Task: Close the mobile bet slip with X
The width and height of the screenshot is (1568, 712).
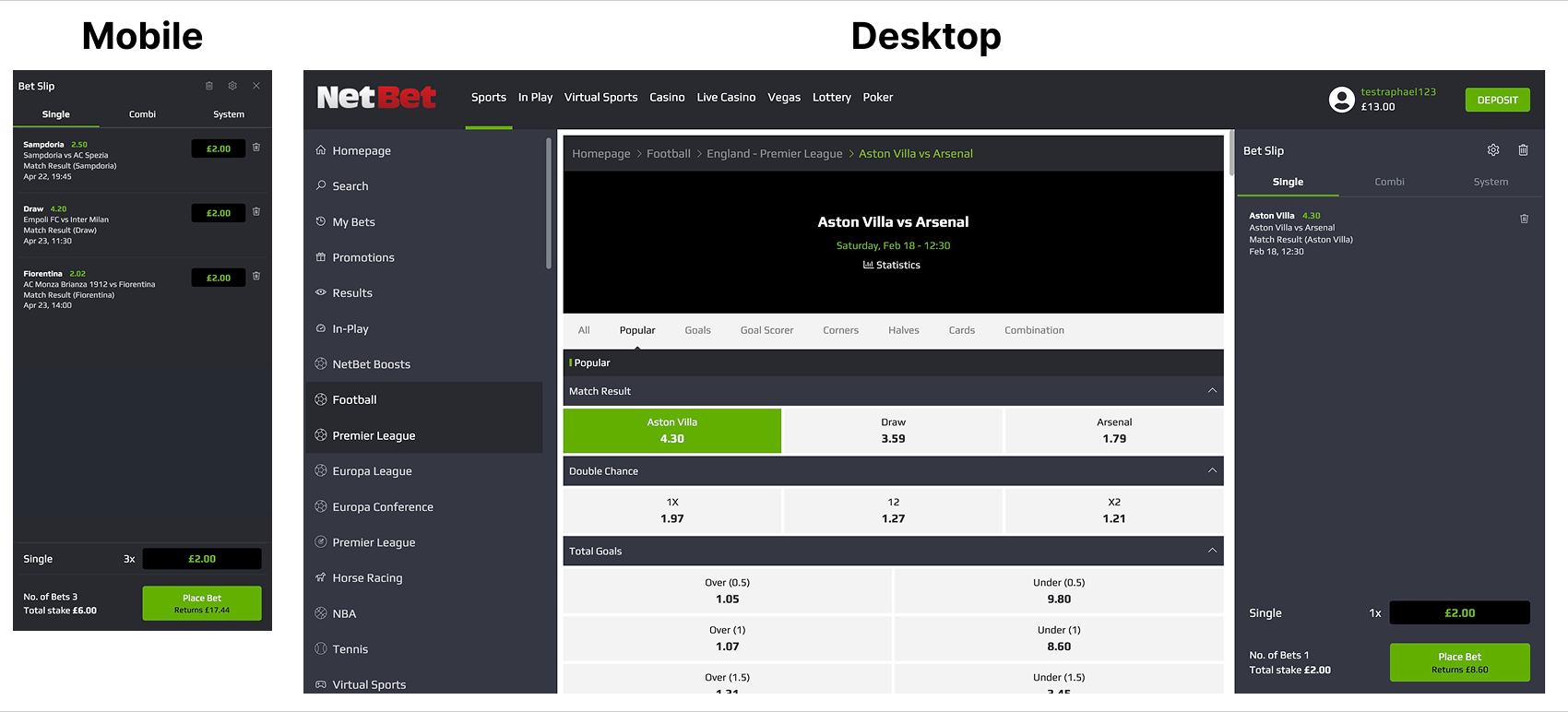Action: pyautogui.click(x=256, y=86)
